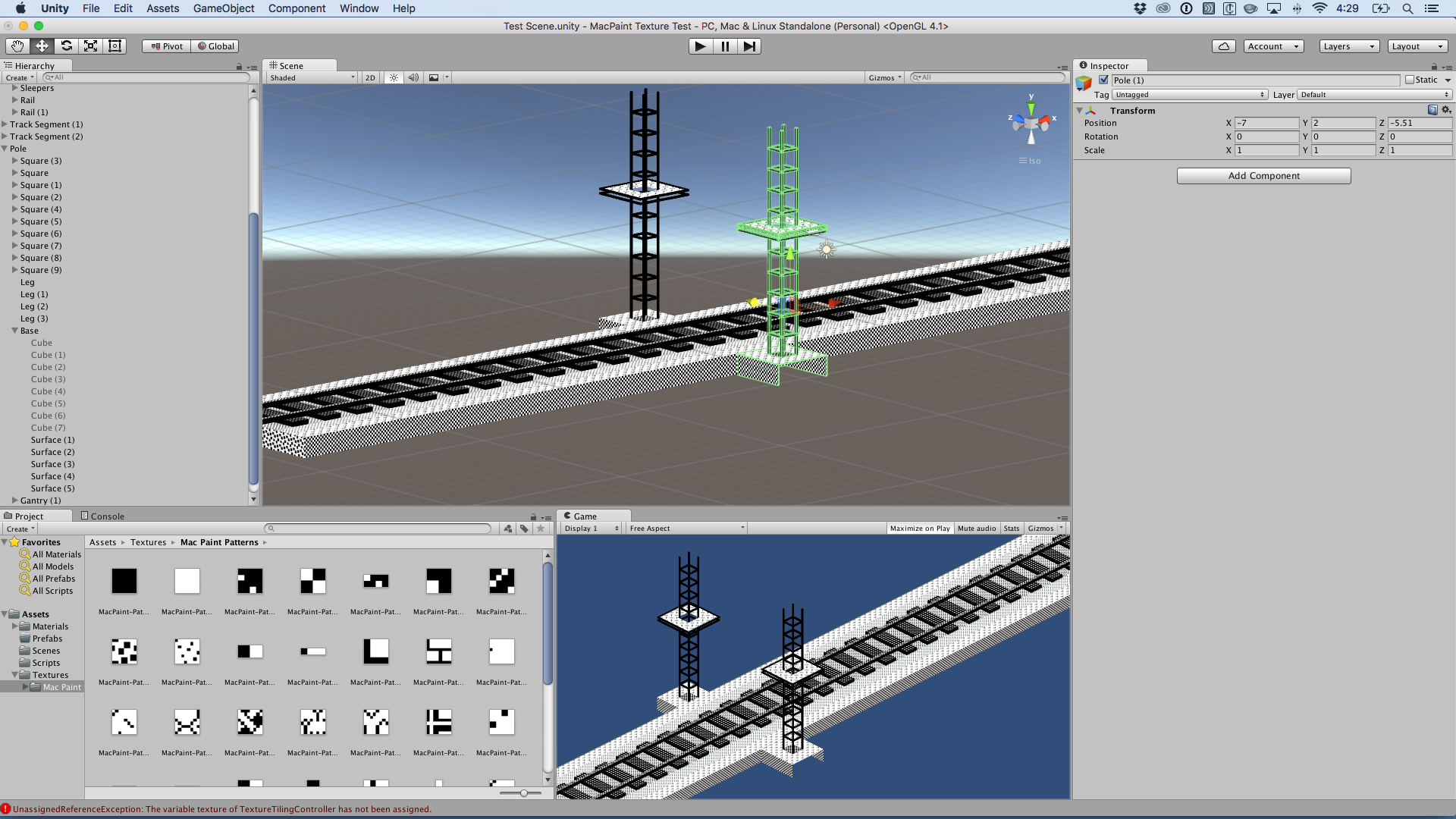Select the Rect Transform tool
Viewport: 1456px width, 819px height.
[115, 46]
